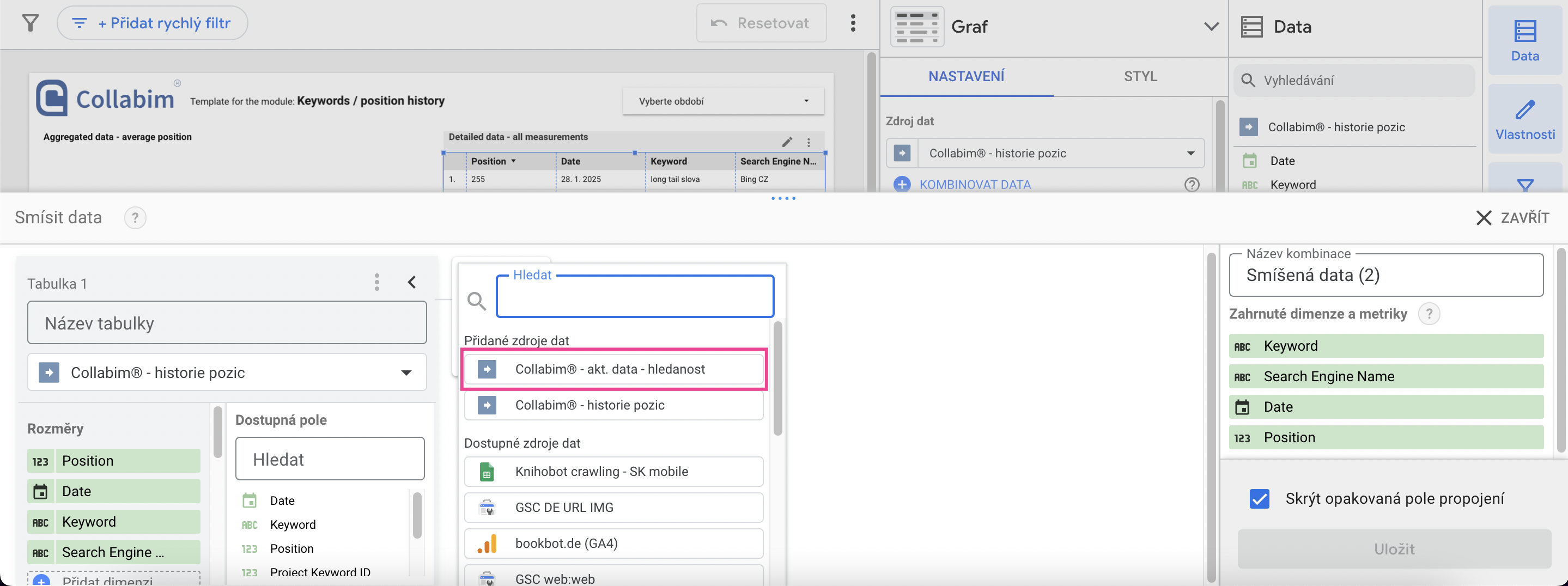Add a quick filter with Přidat rychlý filtr
1568x586 pixels.
point(152,23)
